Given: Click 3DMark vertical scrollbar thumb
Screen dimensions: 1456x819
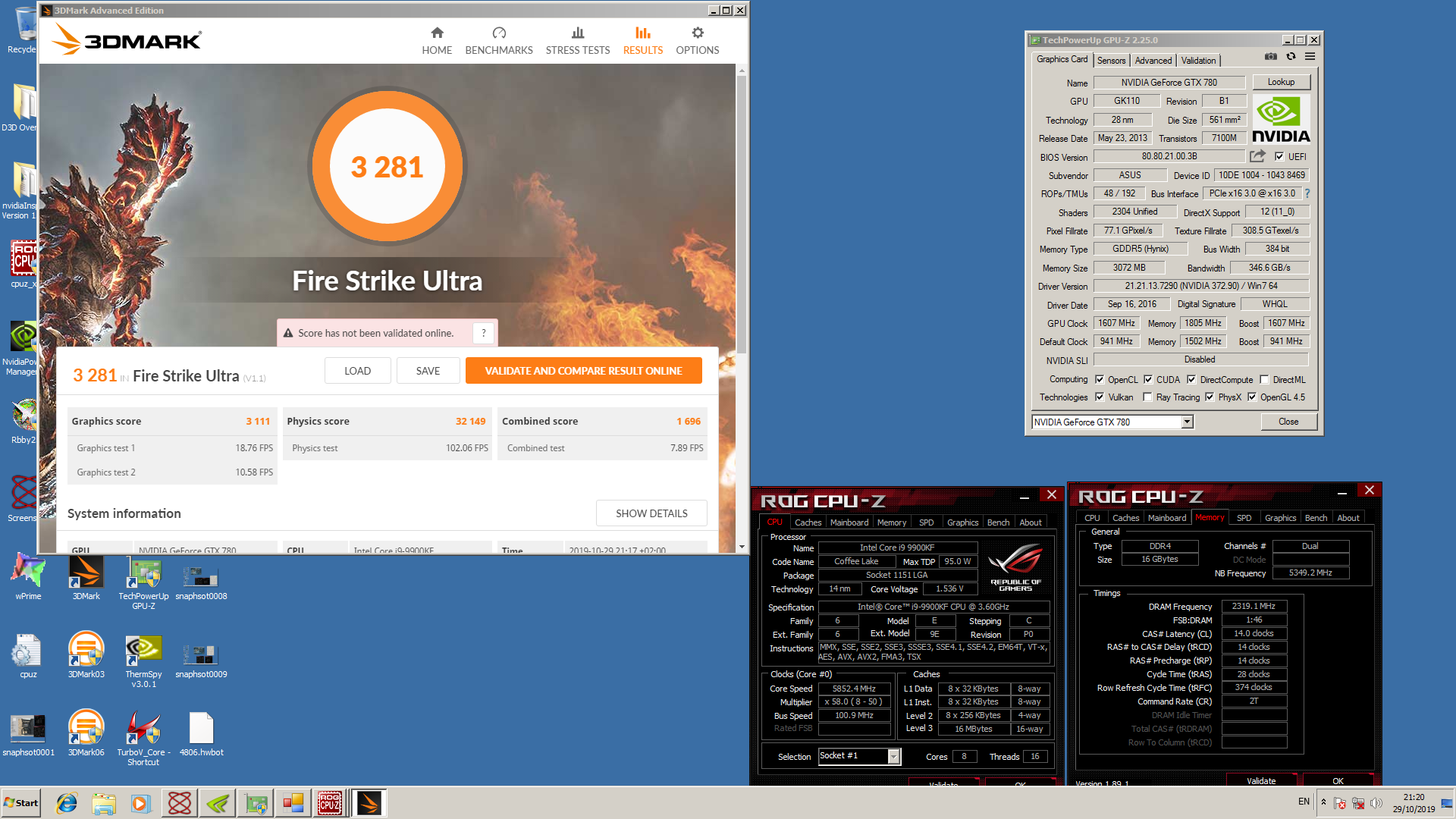Looking at the screenshot, I should point(742,214).
